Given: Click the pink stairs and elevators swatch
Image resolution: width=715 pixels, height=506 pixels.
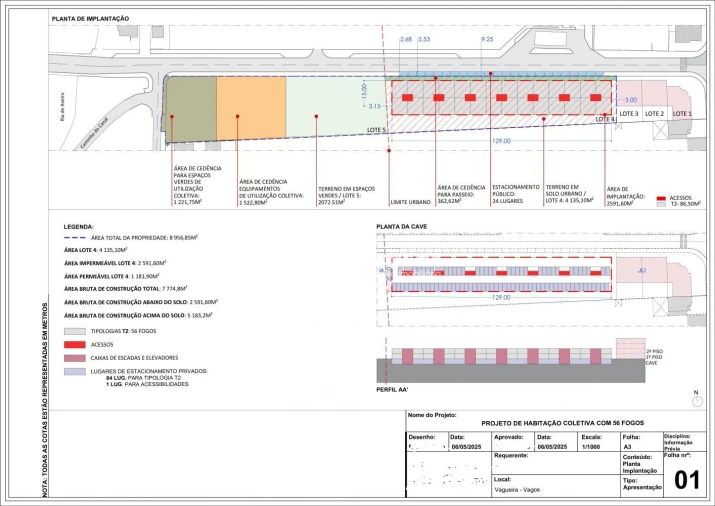Looking at the screenshot, I should [x=76, y=357].
